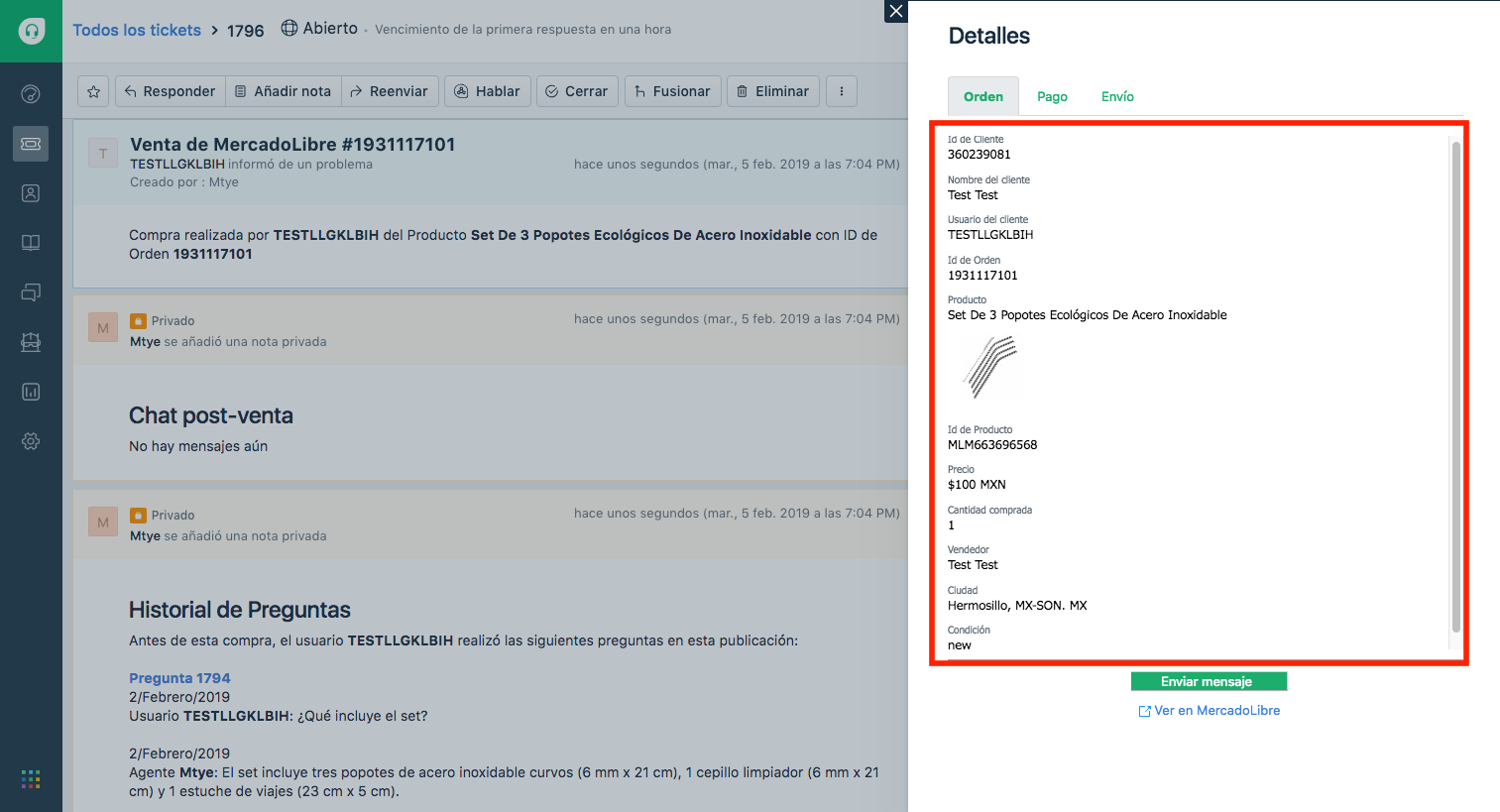The image size is (1500, 812).
Task: Click the Historial de Preguntas heading
Action: click(x=240, y=610)
